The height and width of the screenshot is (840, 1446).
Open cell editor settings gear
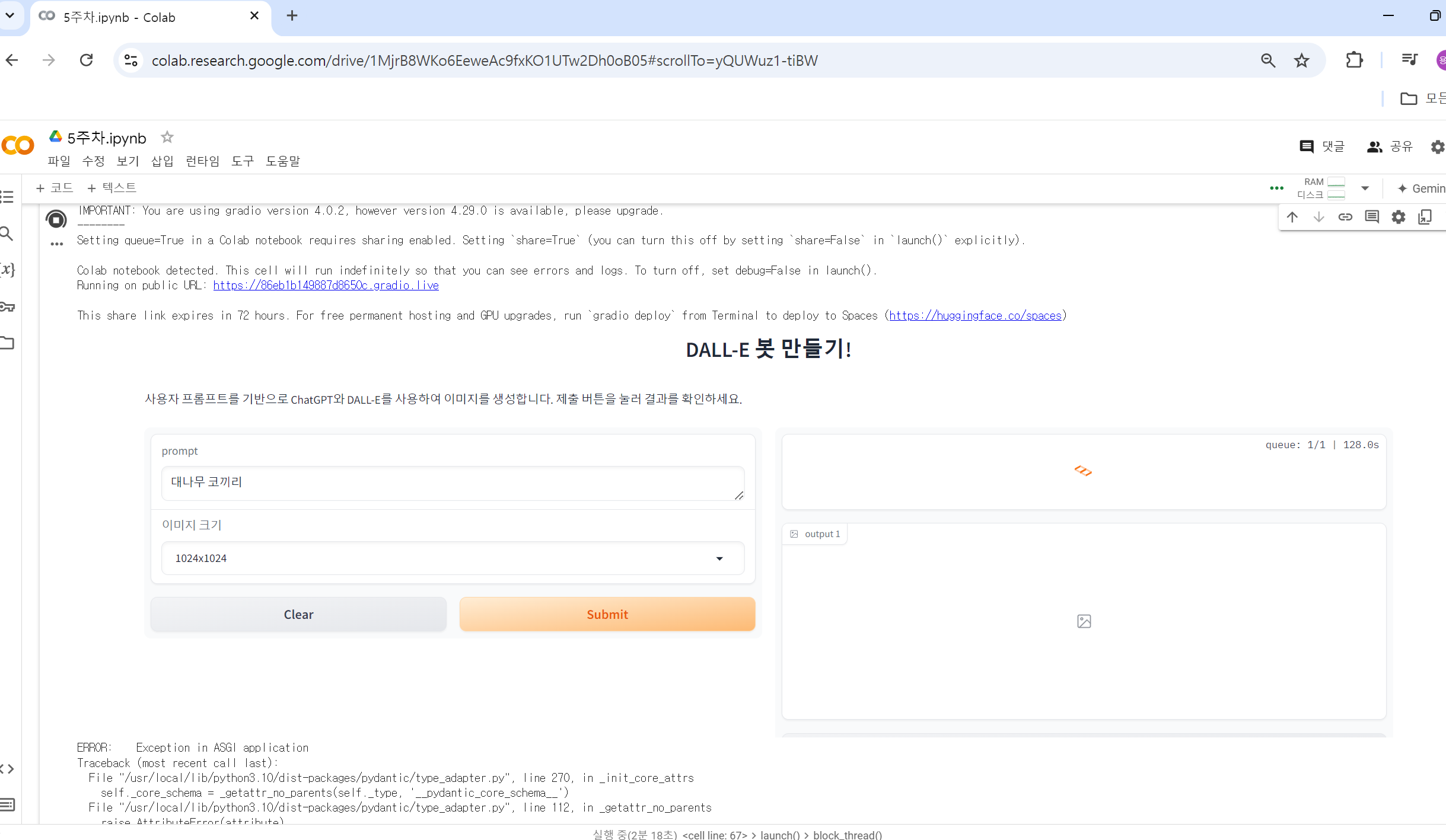pyautogui.click(x=1399, y=217)
